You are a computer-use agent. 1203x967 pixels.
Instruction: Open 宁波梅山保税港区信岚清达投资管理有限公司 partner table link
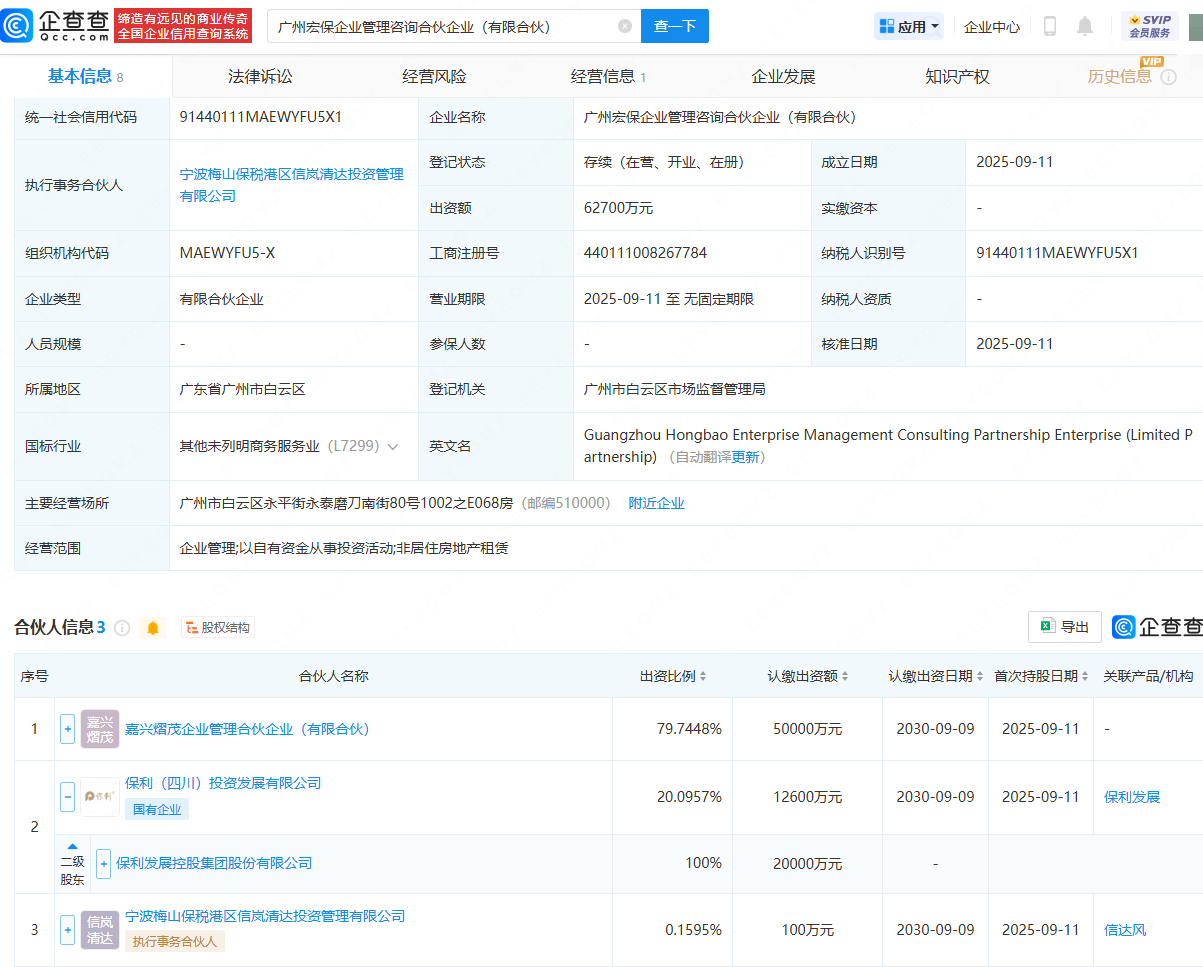[x=265, y=916]
